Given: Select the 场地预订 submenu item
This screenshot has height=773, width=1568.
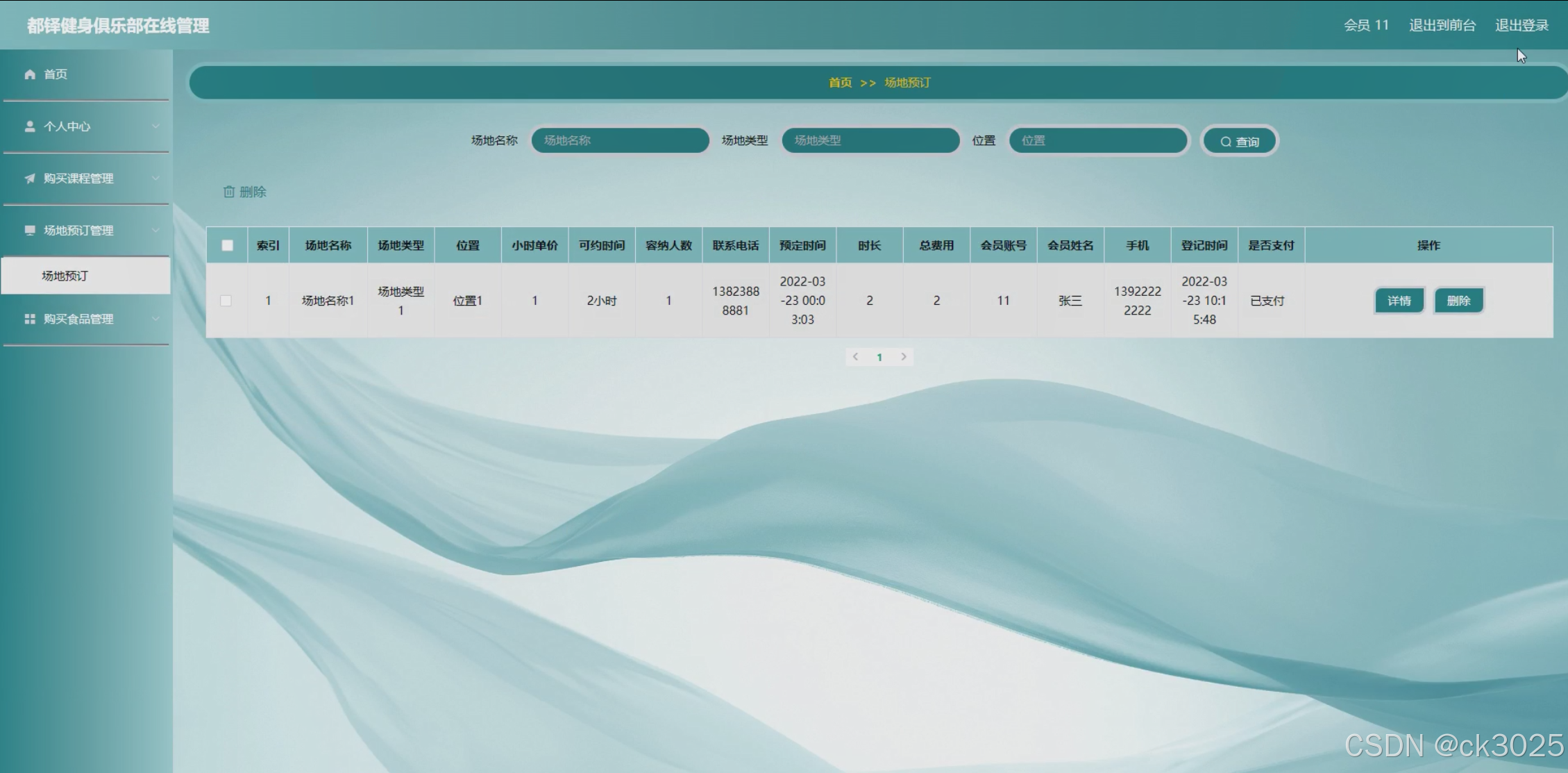Looking at the screenshot, I should [x=65, y=276].
